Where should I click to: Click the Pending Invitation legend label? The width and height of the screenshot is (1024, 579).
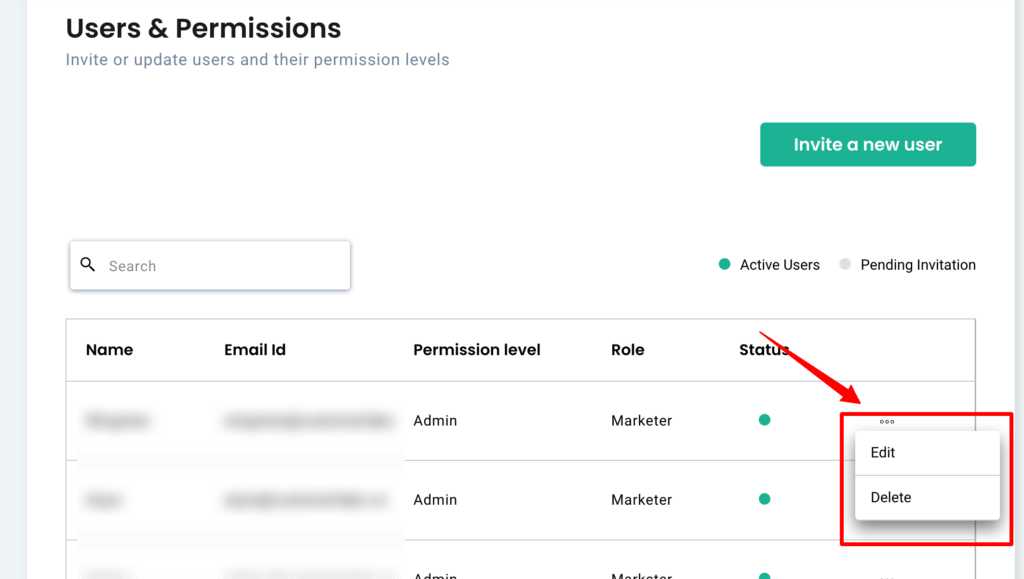(918, 265)
